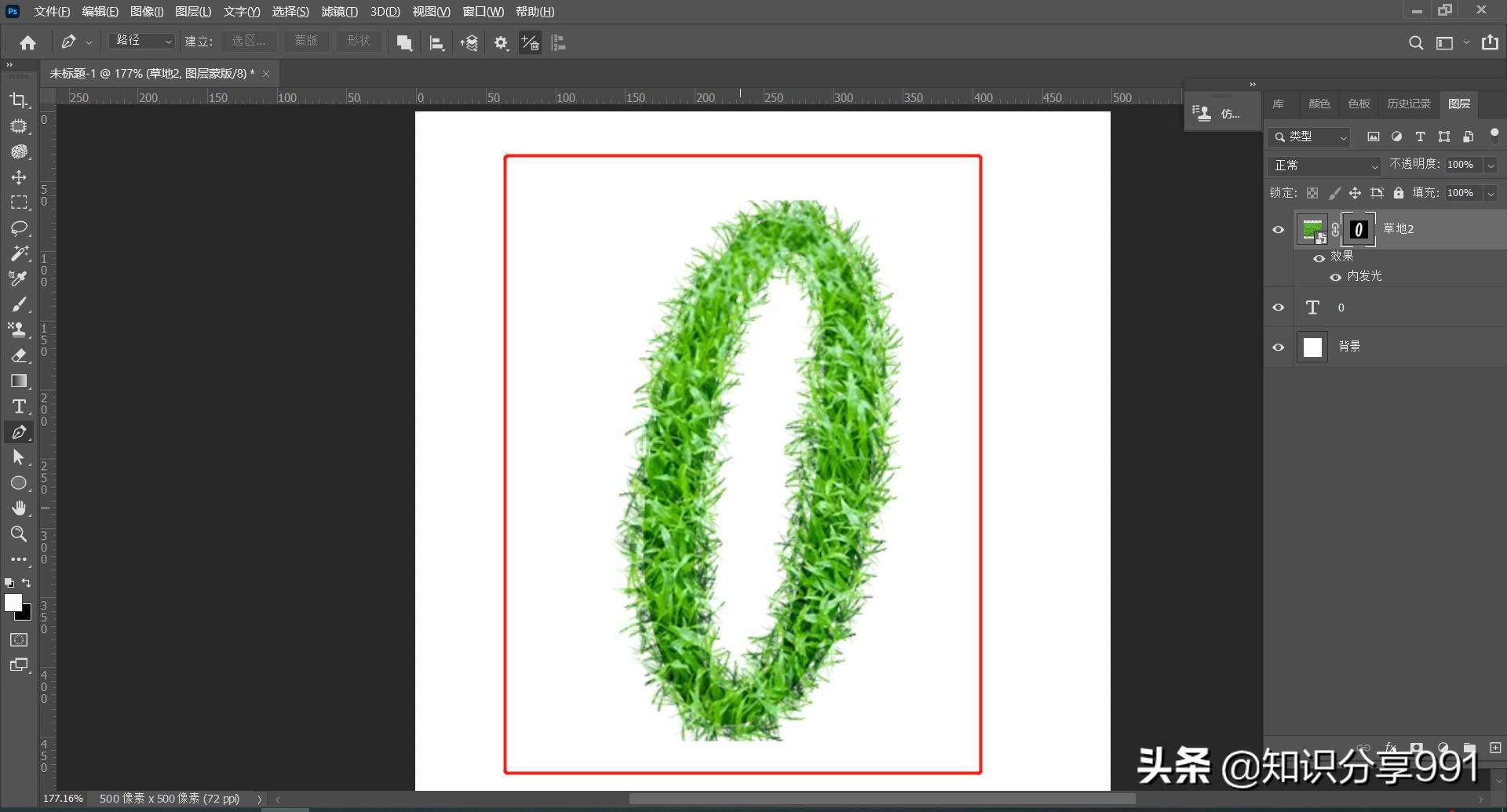Click the layer mask thumbnail of 草地2

point(1358,229)
